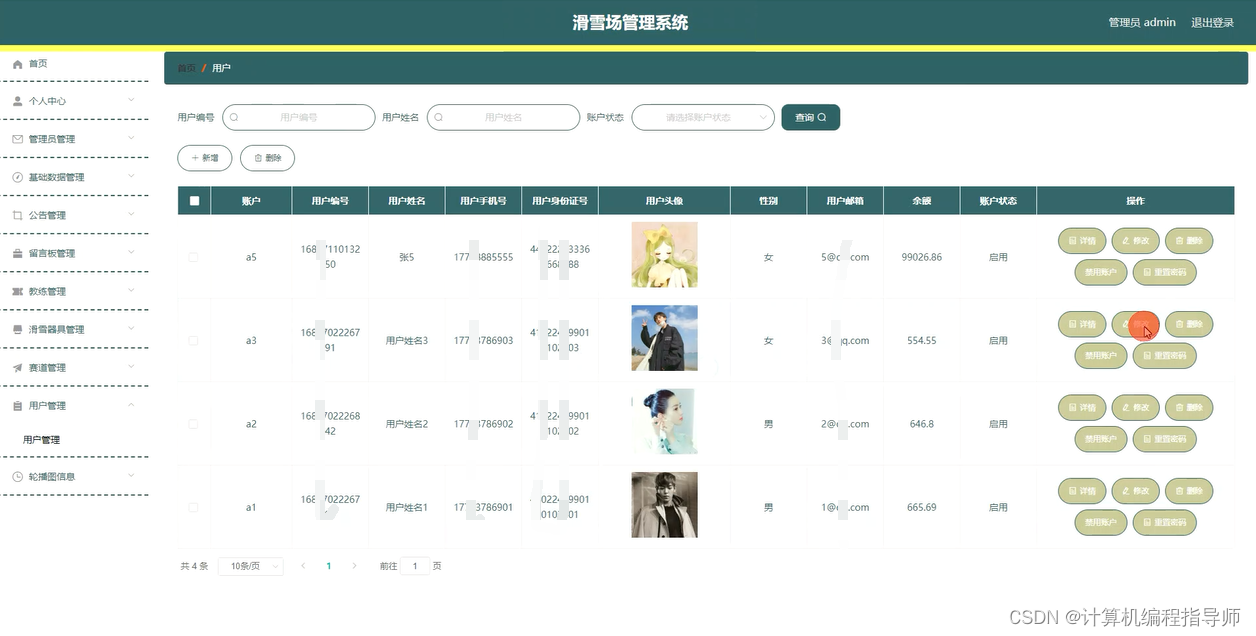Click the 首页 breadcrumb link

pos(186,68)
